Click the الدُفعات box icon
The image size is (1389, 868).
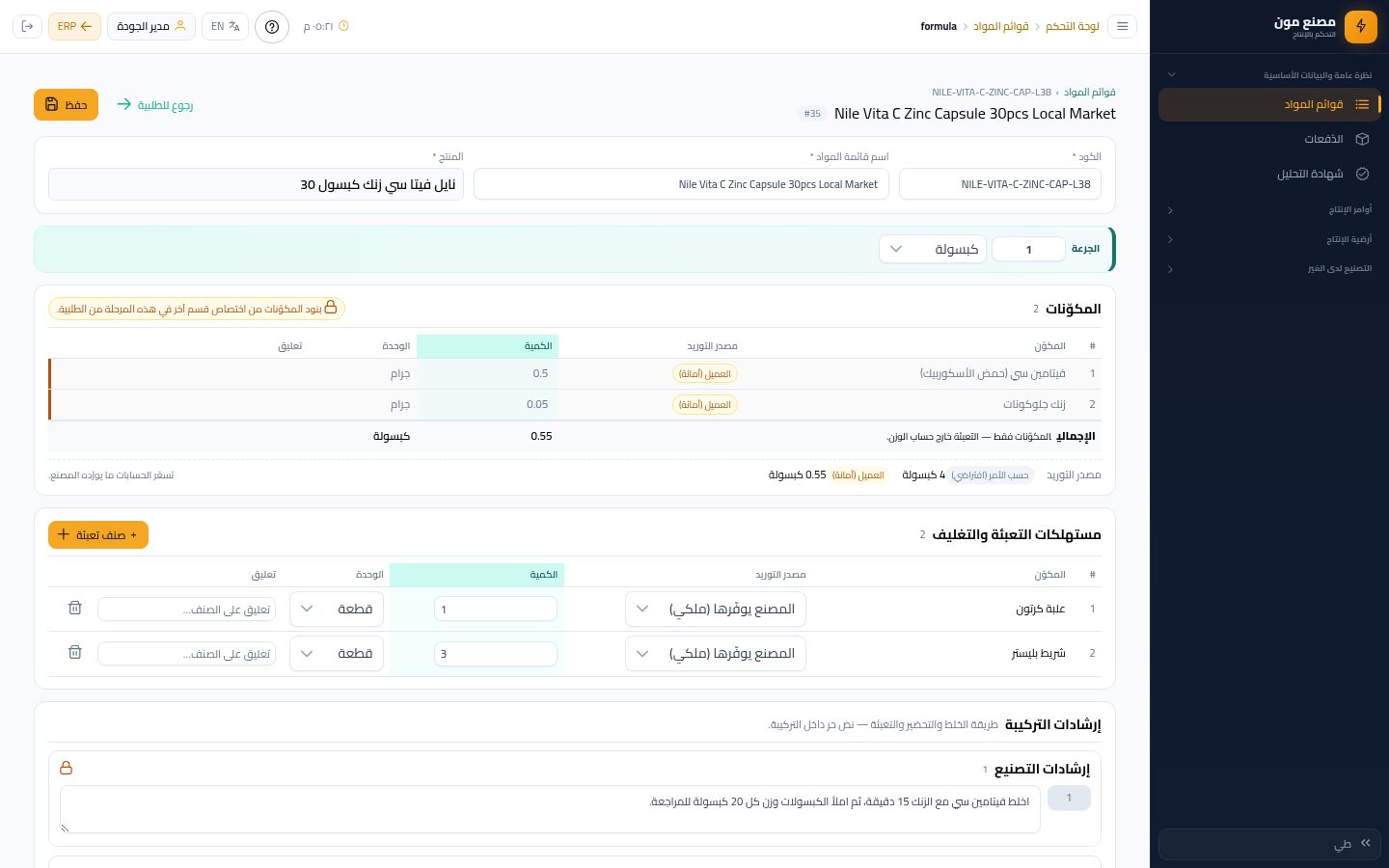pyautogui.click(x=1362, y=139)
